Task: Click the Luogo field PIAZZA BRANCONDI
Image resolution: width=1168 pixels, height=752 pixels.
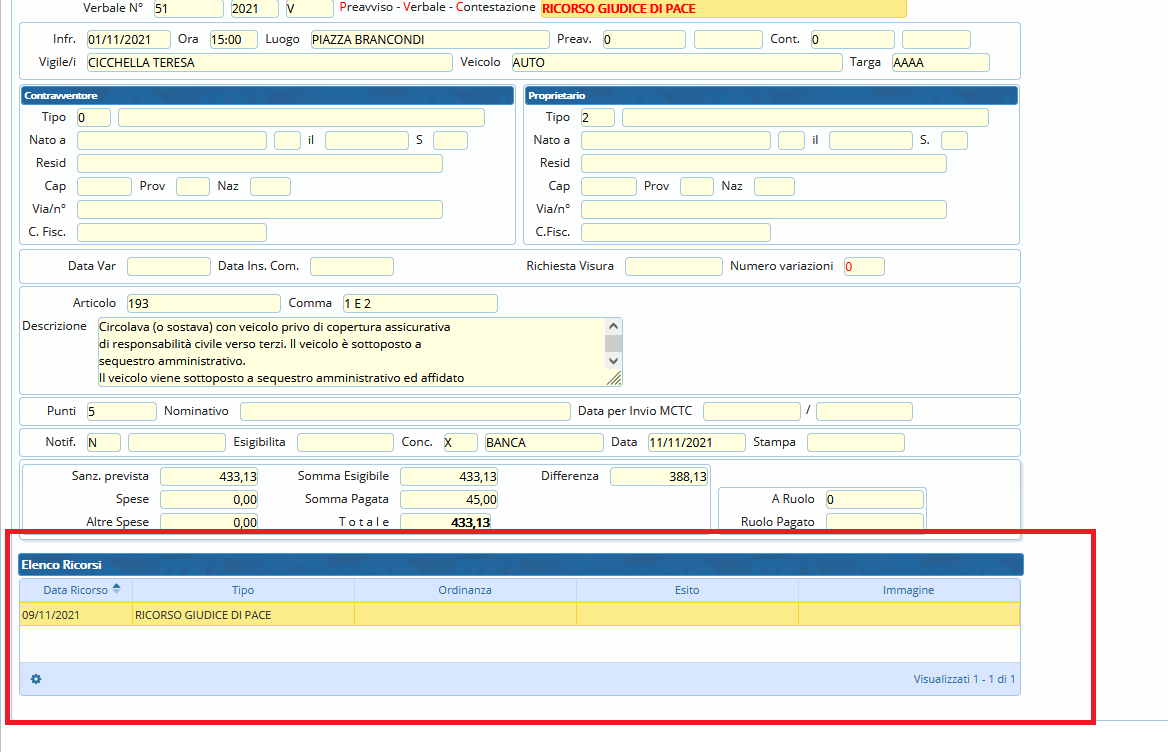Action: click(x=428, y=40)
